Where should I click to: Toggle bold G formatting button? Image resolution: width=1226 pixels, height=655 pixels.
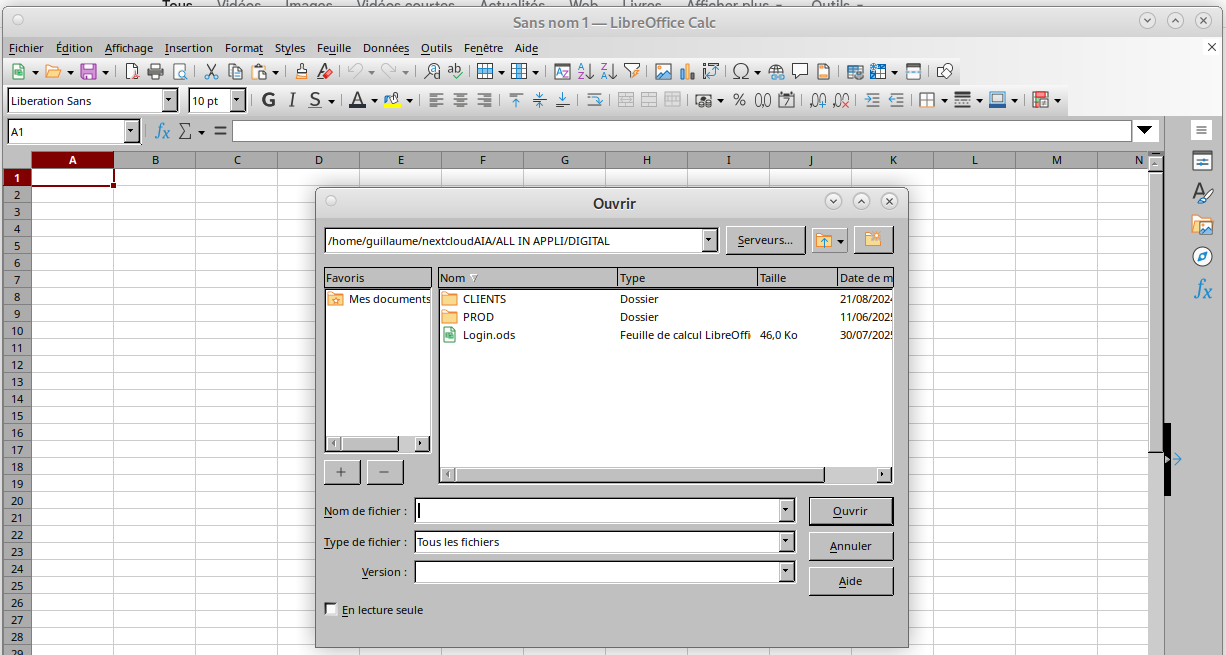(268, 100)
